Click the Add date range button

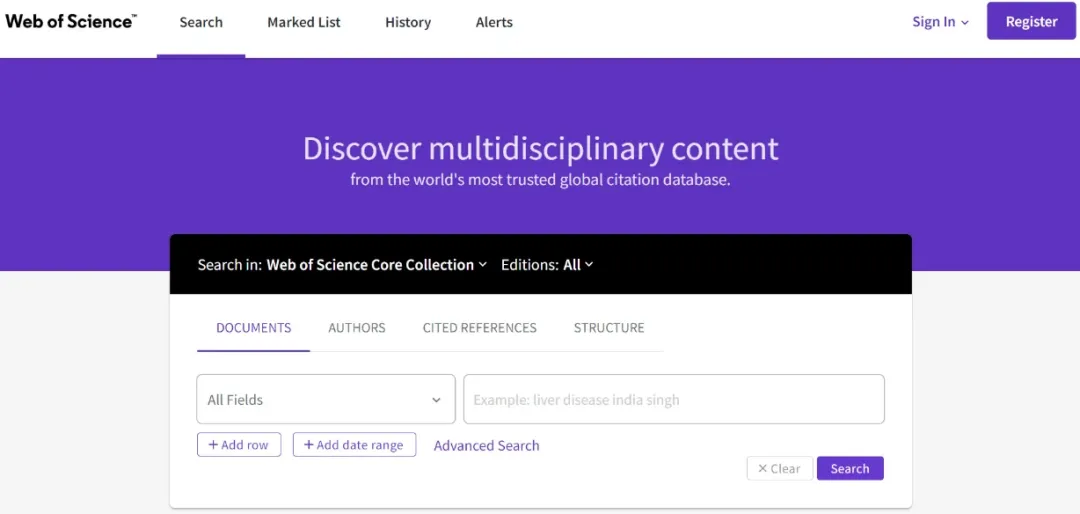click(x=354, y=445)
